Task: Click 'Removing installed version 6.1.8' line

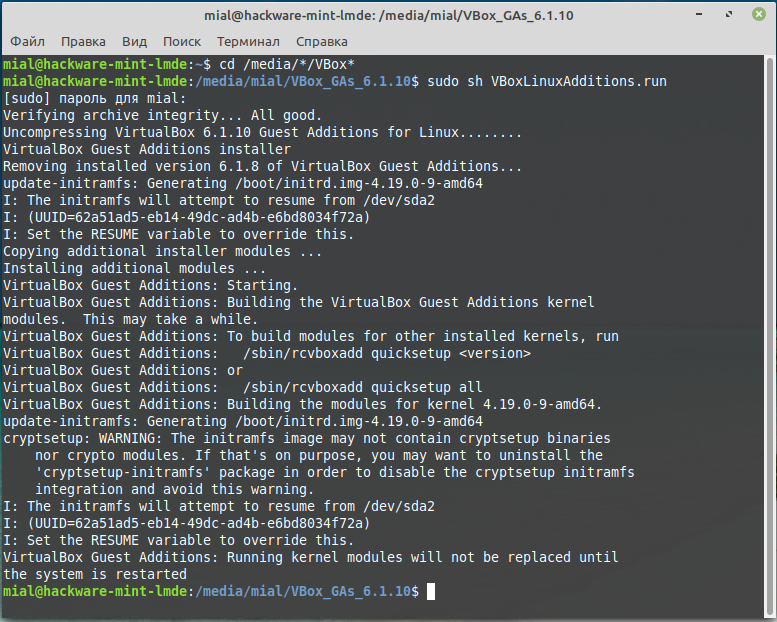Action: pyautogui.click(x=263, y=166)
